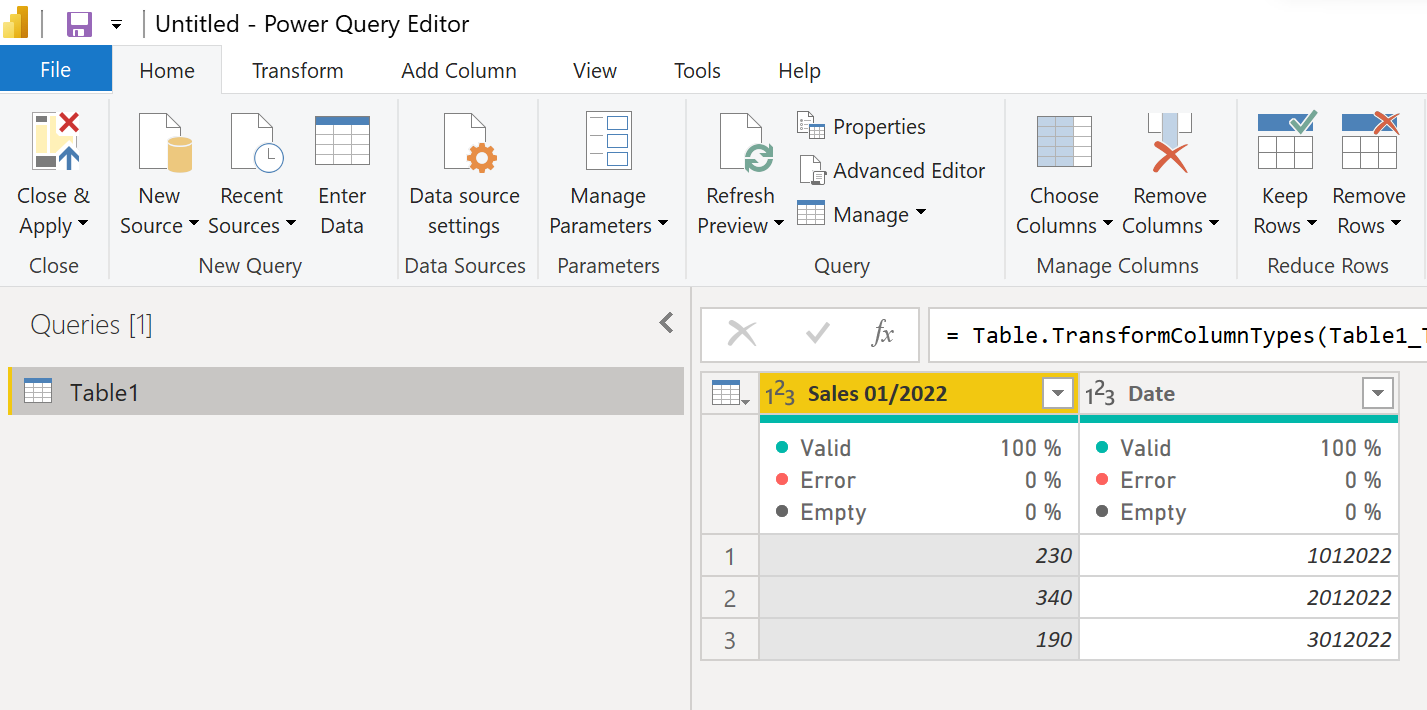Open the Help ribbon tab
This screenshot has width=1427, height=710.
coord(799,70)
